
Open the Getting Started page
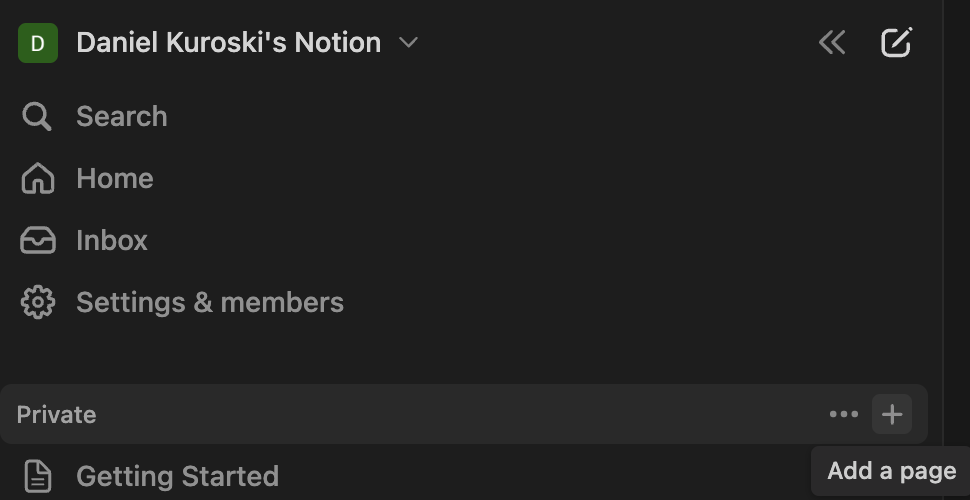click(x=177, y=476)
